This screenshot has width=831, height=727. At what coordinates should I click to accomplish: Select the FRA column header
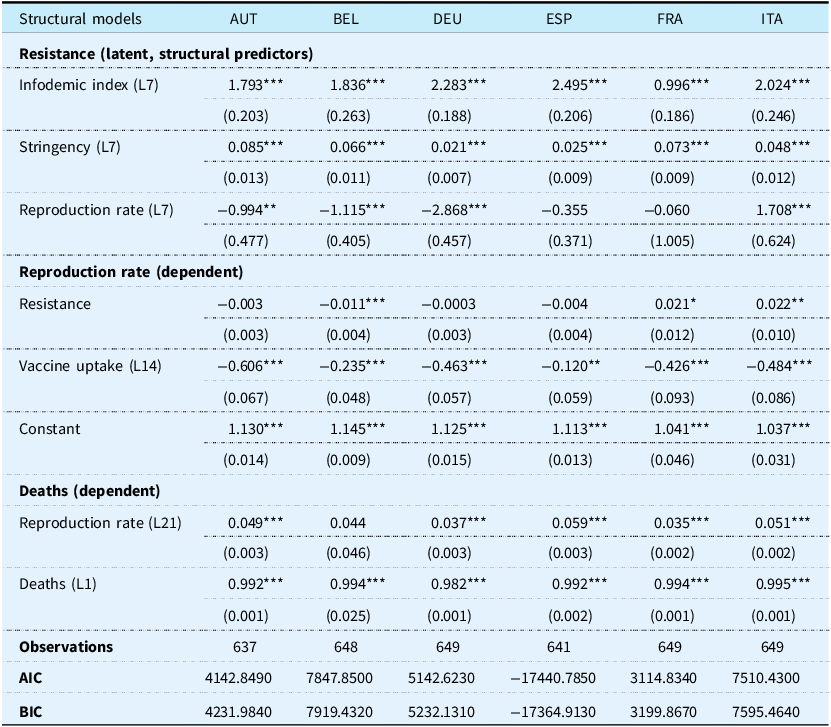pyautogui.click(x=669, y=19)
